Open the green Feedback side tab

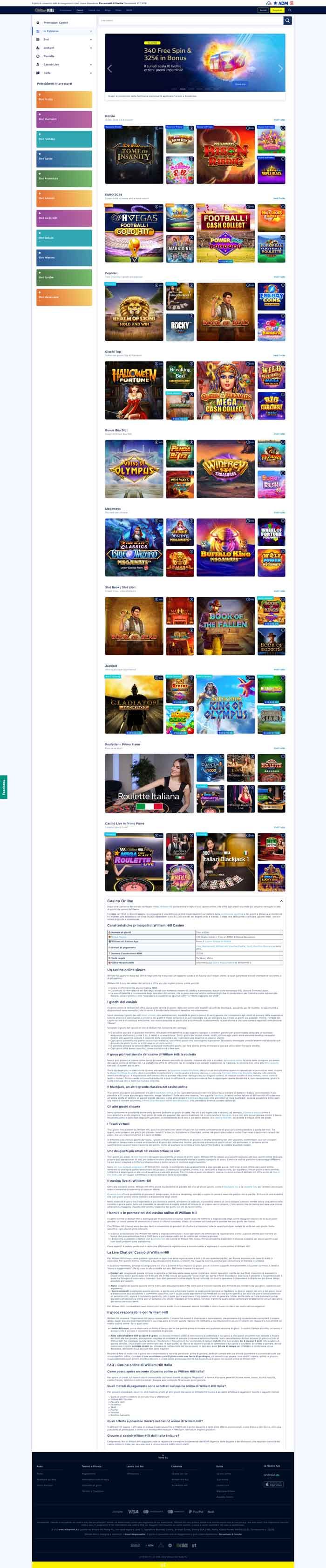click(4, 787)
